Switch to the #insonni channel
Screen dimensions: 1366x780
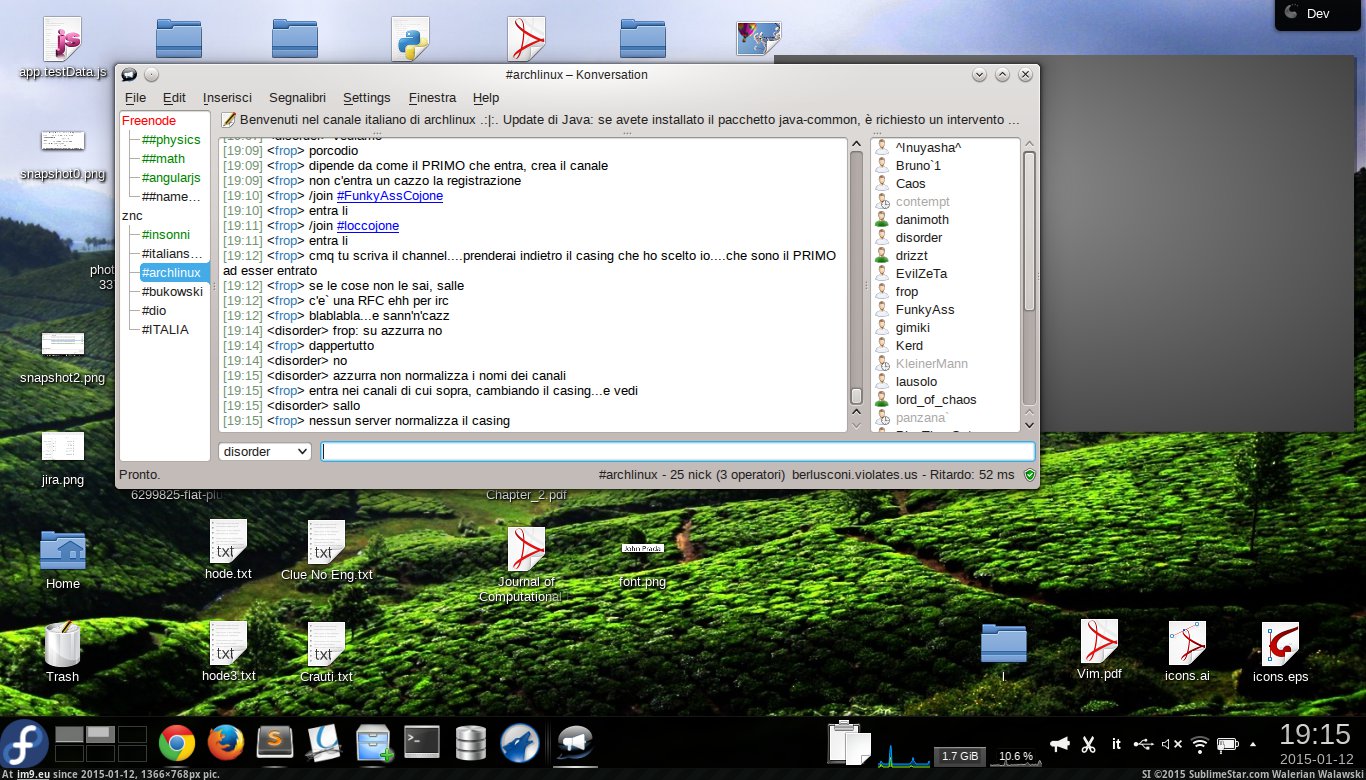click(x=165, y=234)
